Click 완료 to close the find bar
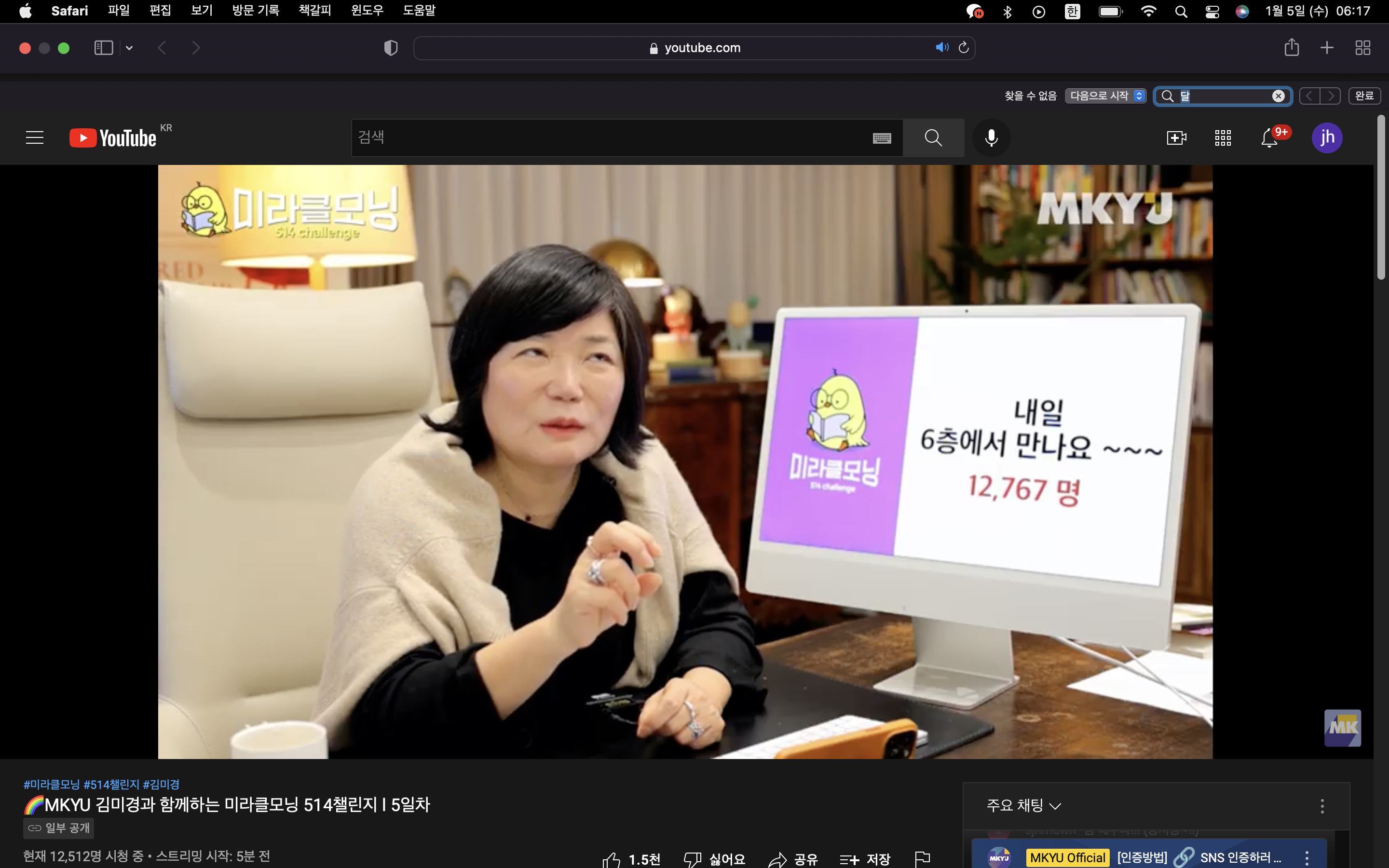1389x868 pixels. click(1364, 96)
